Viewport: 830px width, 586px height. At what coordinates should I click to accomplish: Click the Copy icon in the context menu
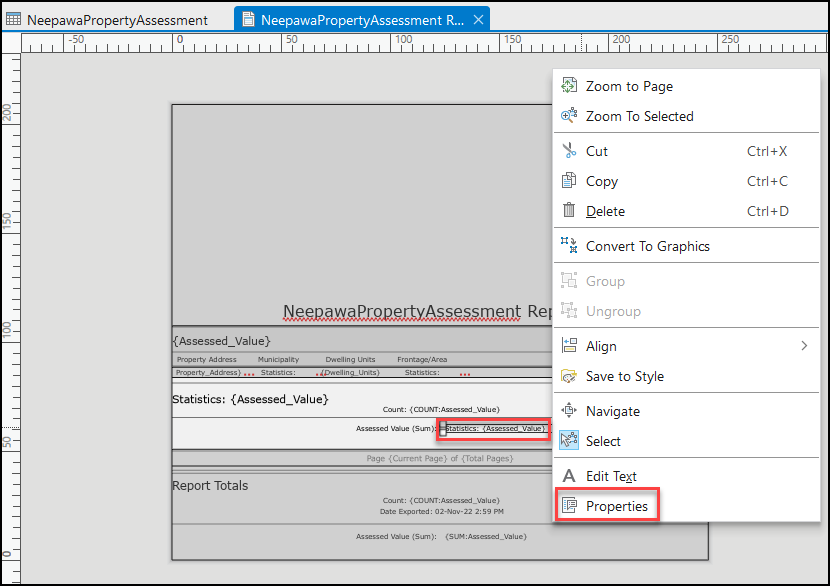coord(570,181)
